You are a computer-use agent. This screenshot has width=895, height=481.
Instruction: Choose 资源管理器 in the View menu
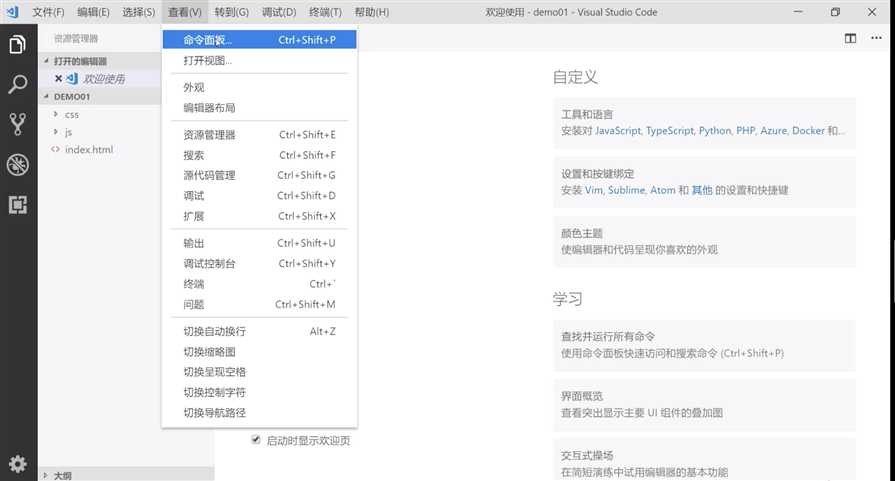[x=260, y=135]
